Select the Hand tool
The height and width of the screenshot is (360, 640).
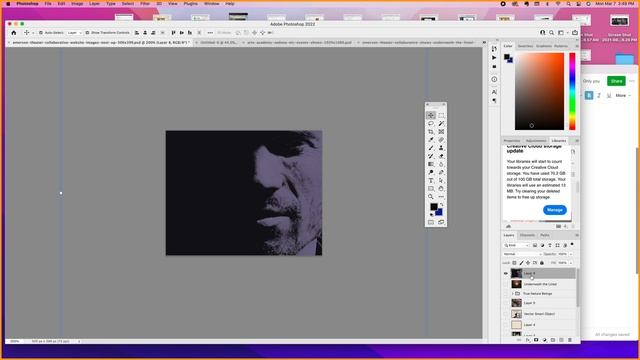(x=441, y=189)
